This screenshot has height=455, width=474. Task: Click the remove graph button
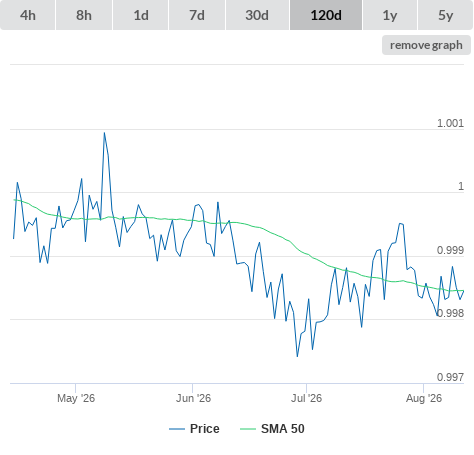click(x=426, y=45)
